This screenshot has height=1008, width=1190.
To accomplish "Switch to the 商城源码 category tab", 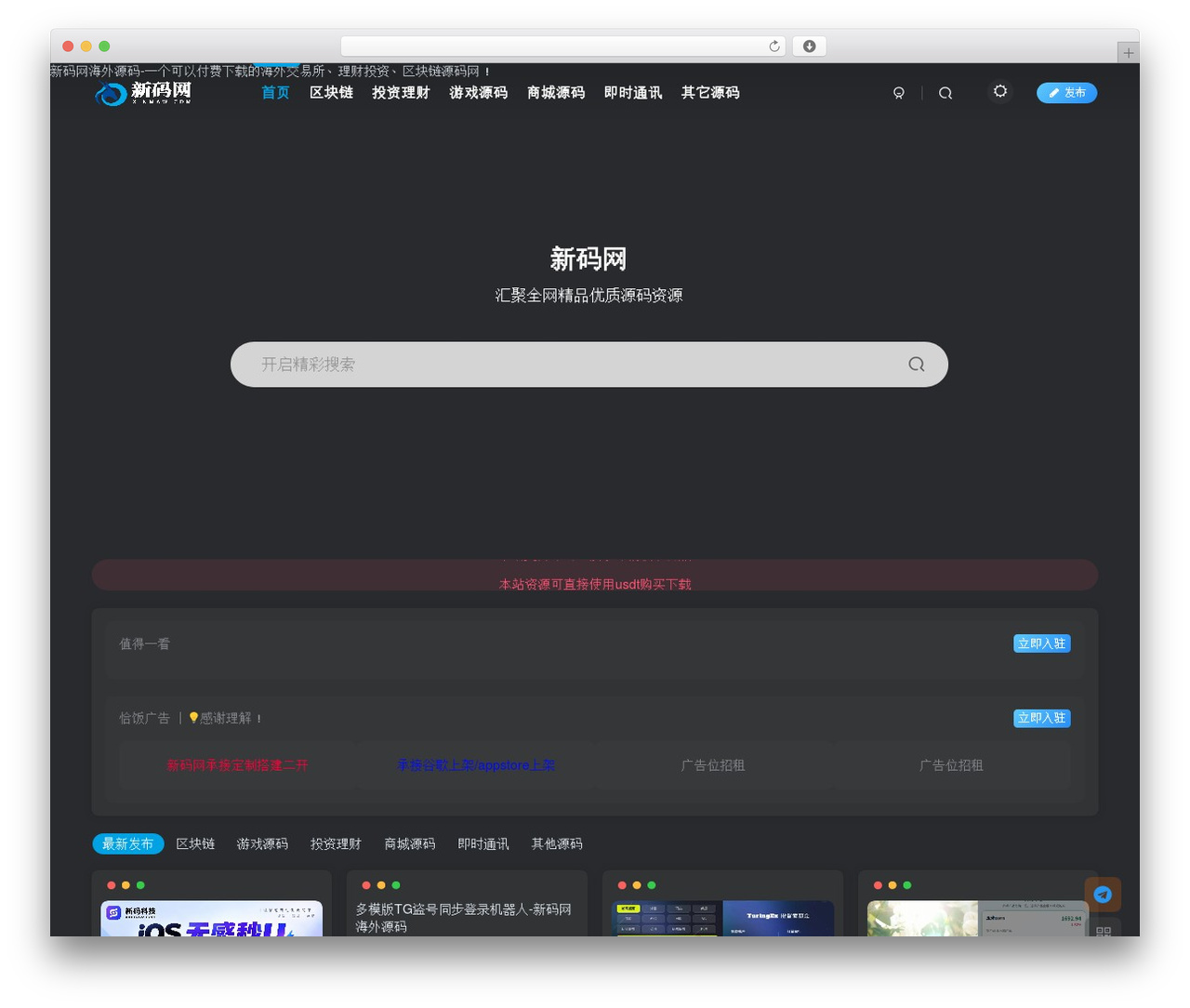I will pyautogui.click(x=410, y=843).
